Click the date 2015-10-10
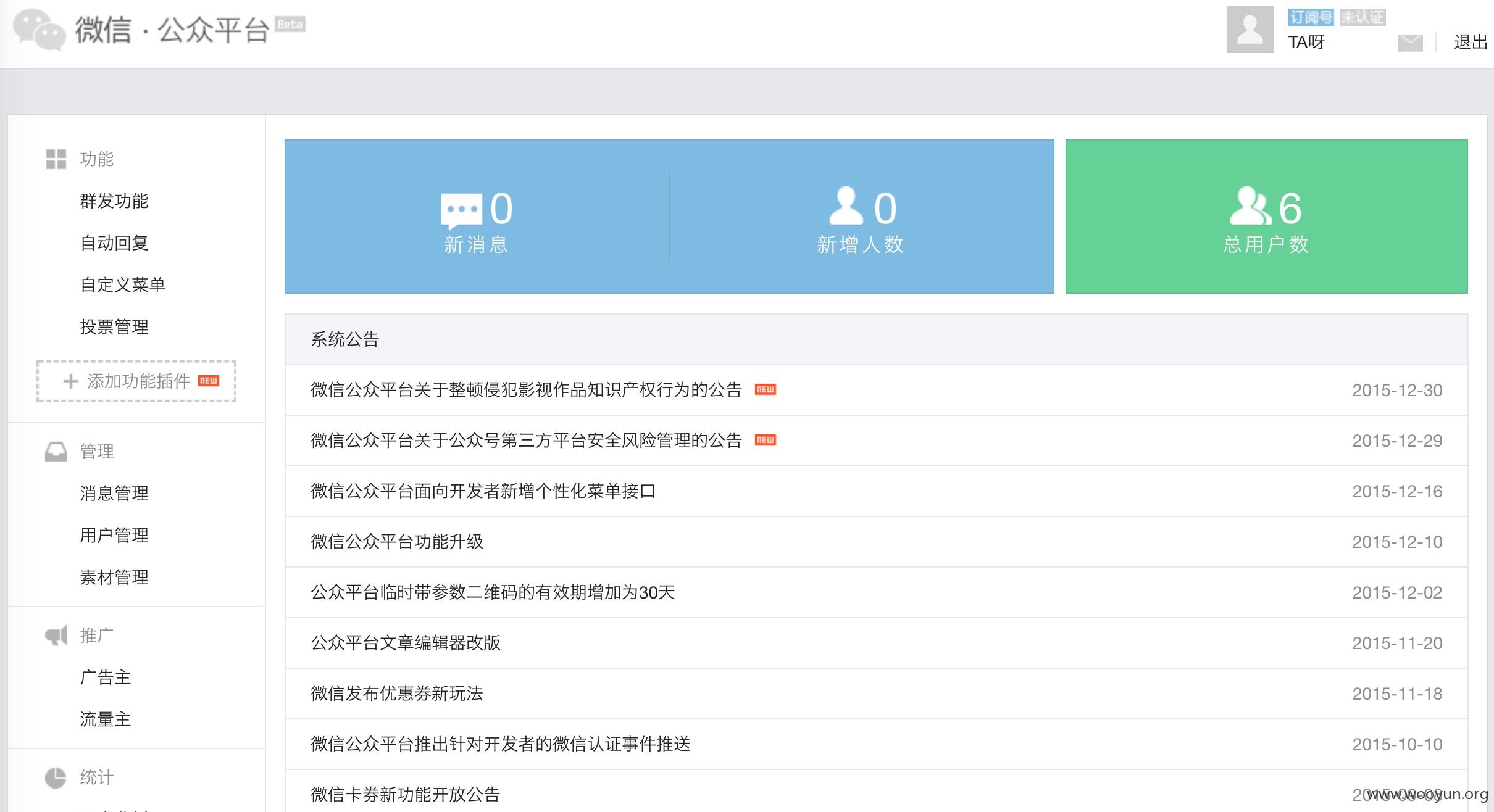1494x812 pixels. pyautogui.click(x=1397, y=745)
